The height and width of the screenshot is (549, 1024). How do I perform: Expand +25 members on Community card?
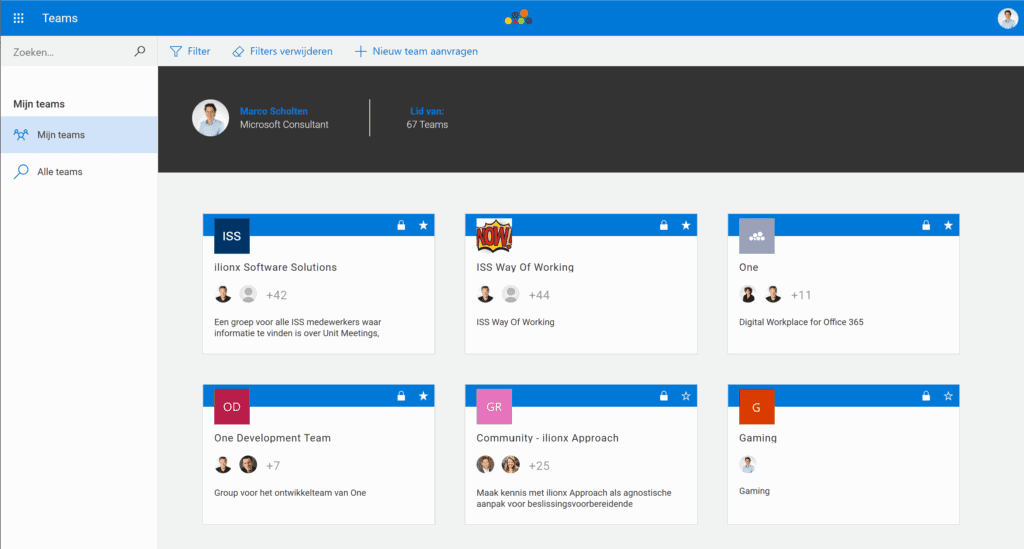tap(539, 466)
